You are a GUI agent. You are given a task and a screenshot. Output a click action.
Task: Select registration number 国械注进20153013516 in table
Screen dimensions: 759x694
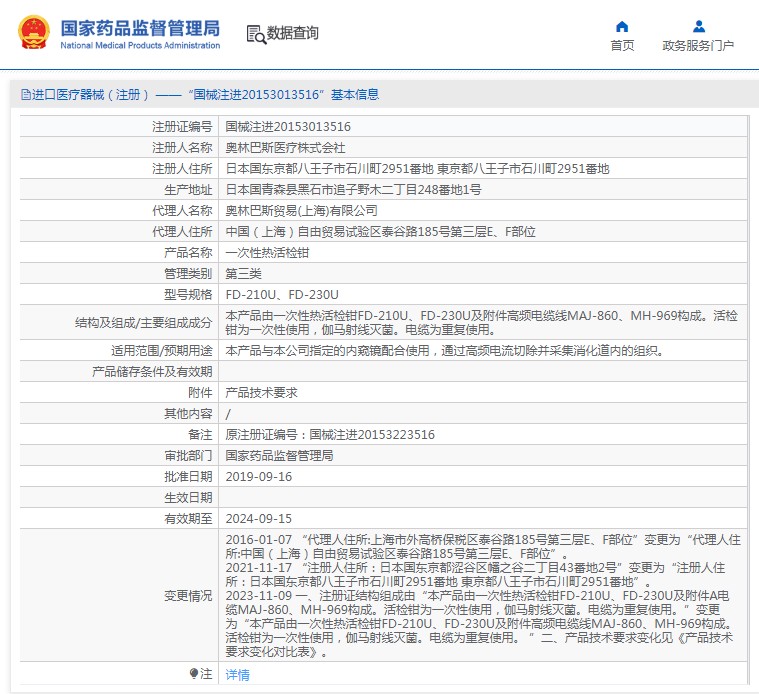[288, 127]
